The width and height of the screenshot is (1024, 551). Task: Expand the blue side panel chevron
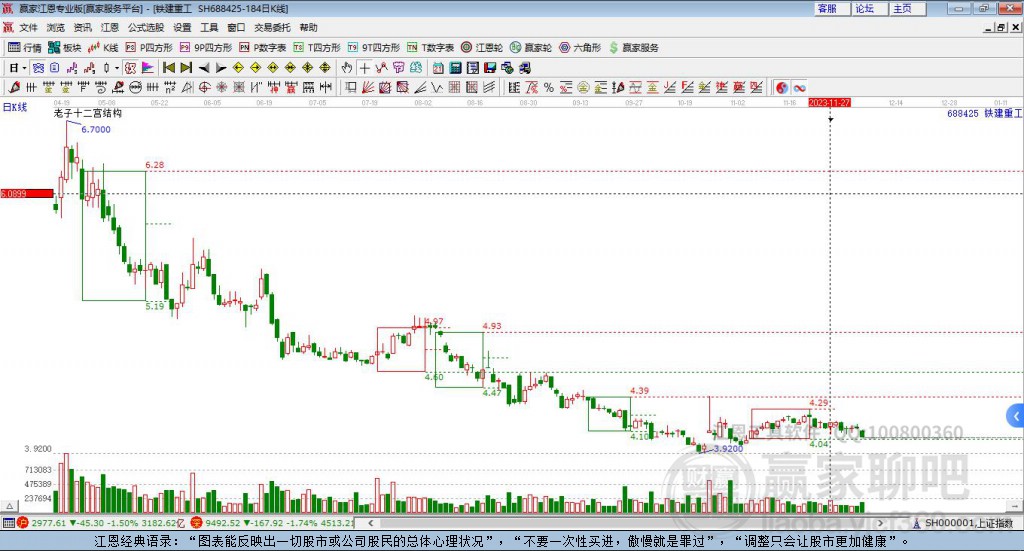click(x=1016, y=415)
